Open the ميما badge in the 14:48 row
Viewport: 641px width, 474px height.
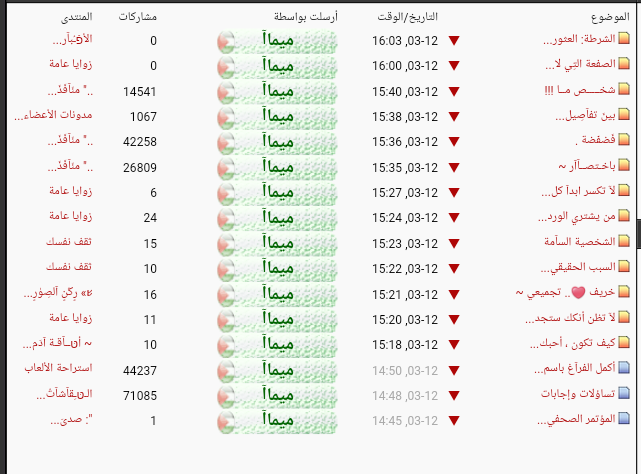[277, 396]
